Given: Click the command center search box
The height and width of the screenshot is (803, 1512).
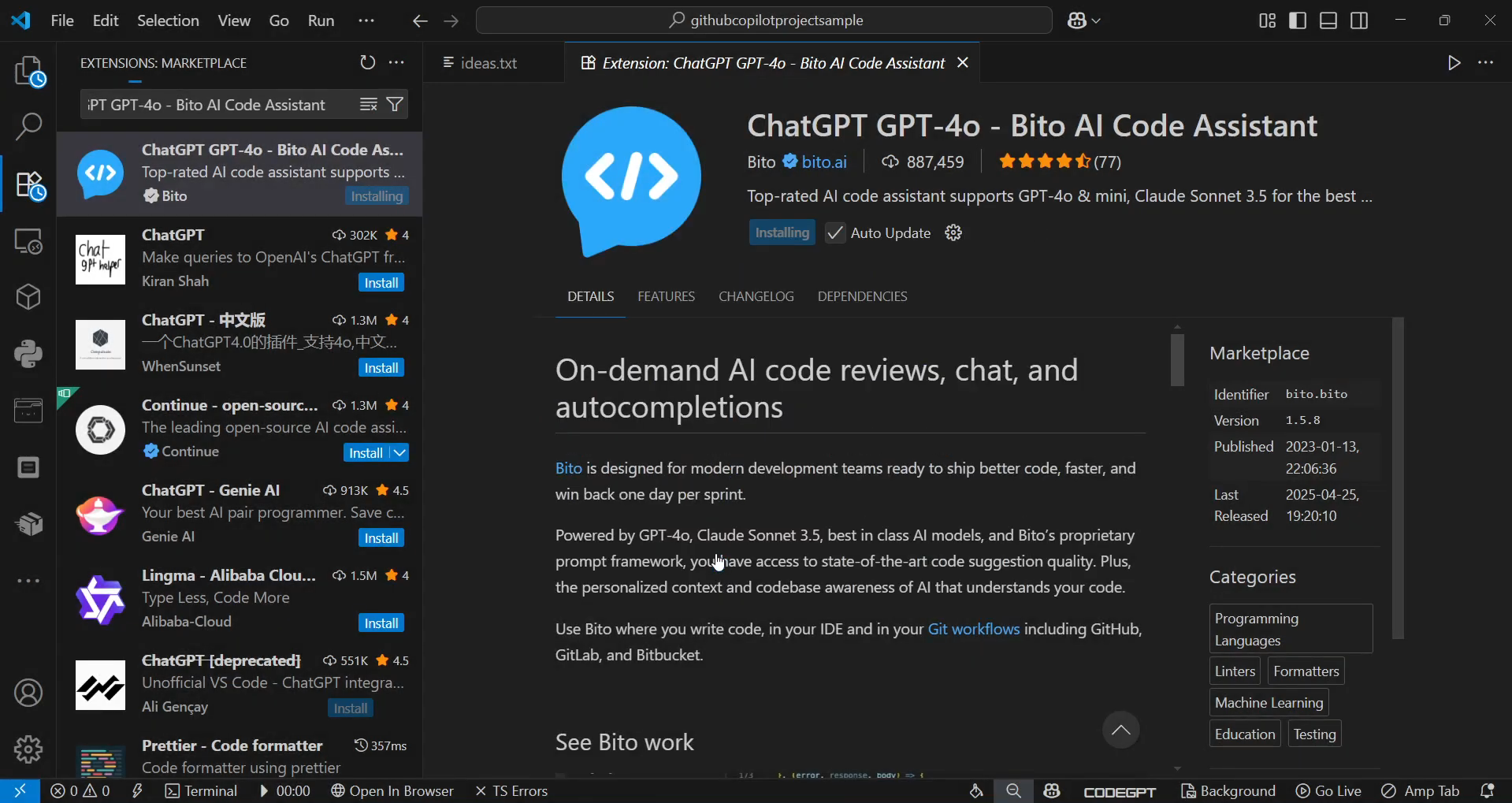Looking at the screenshot, I should [x=763, y=20].
